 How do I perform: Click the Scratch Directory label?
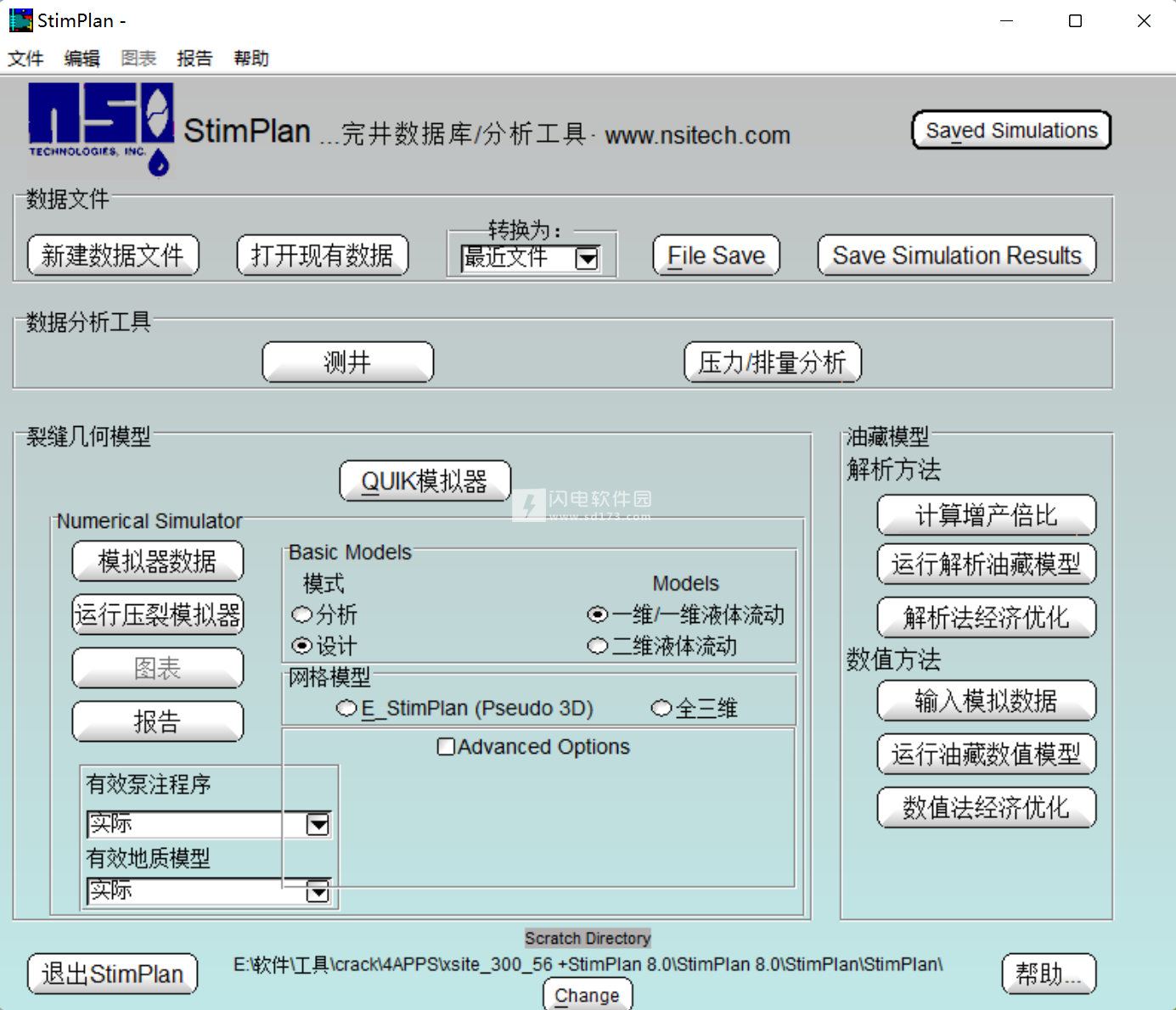(588, 938)
